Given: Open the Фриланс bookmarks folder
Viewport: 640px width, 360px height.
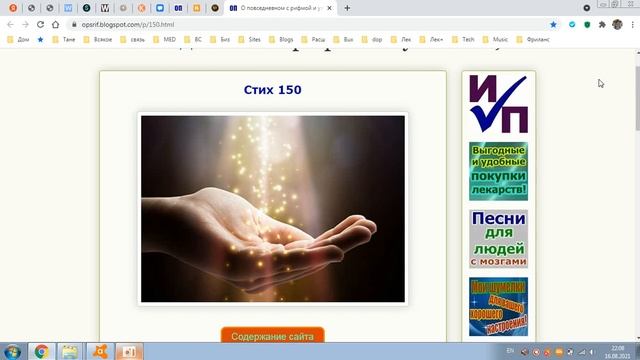Looking at the screenshot, I should tap(533, 40).
